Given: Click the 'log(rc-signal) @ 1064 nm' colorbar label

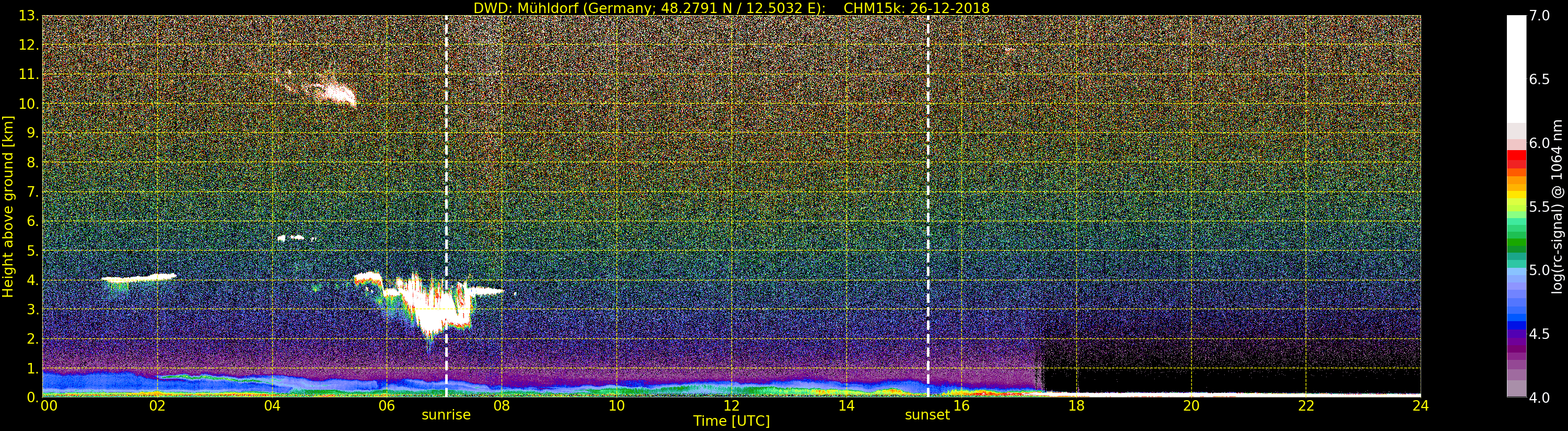Looking at the screenshot, I should point(1558,206).
